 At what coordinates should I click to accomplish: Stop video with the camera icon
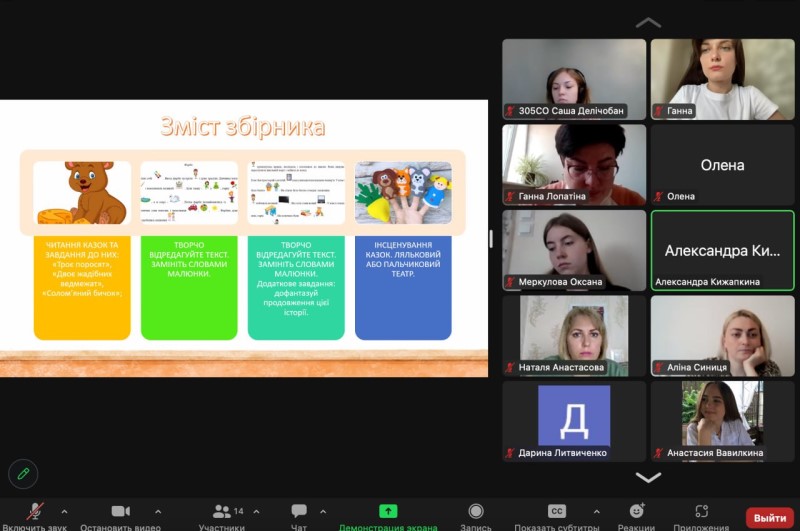120,511
